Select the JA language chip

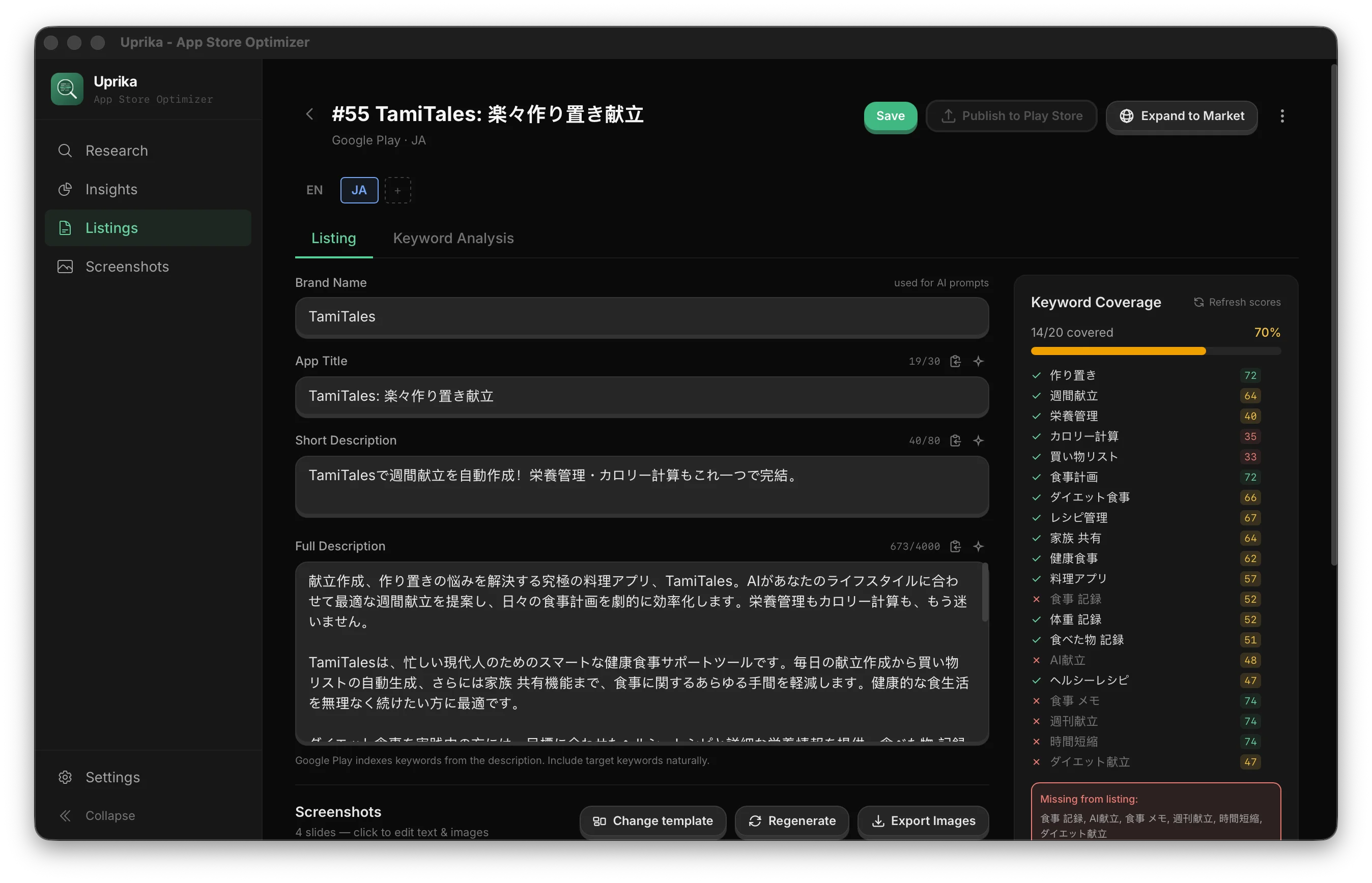click(359, 190)
